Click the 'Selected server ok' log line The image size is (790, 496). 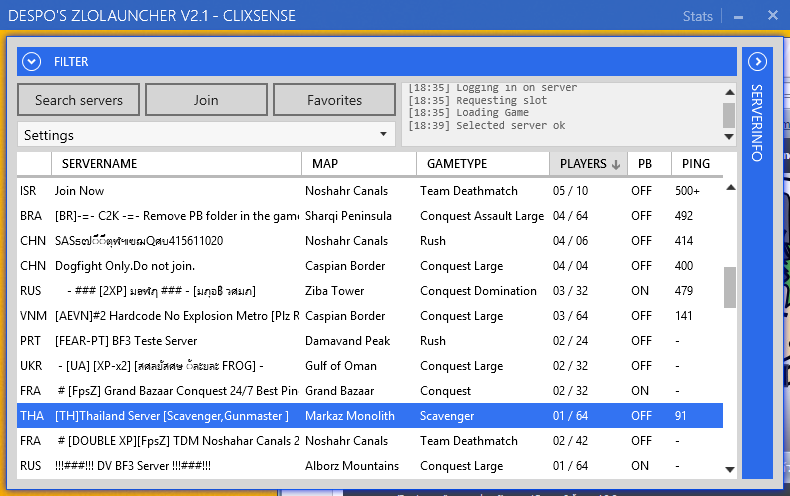pos(487,125)
